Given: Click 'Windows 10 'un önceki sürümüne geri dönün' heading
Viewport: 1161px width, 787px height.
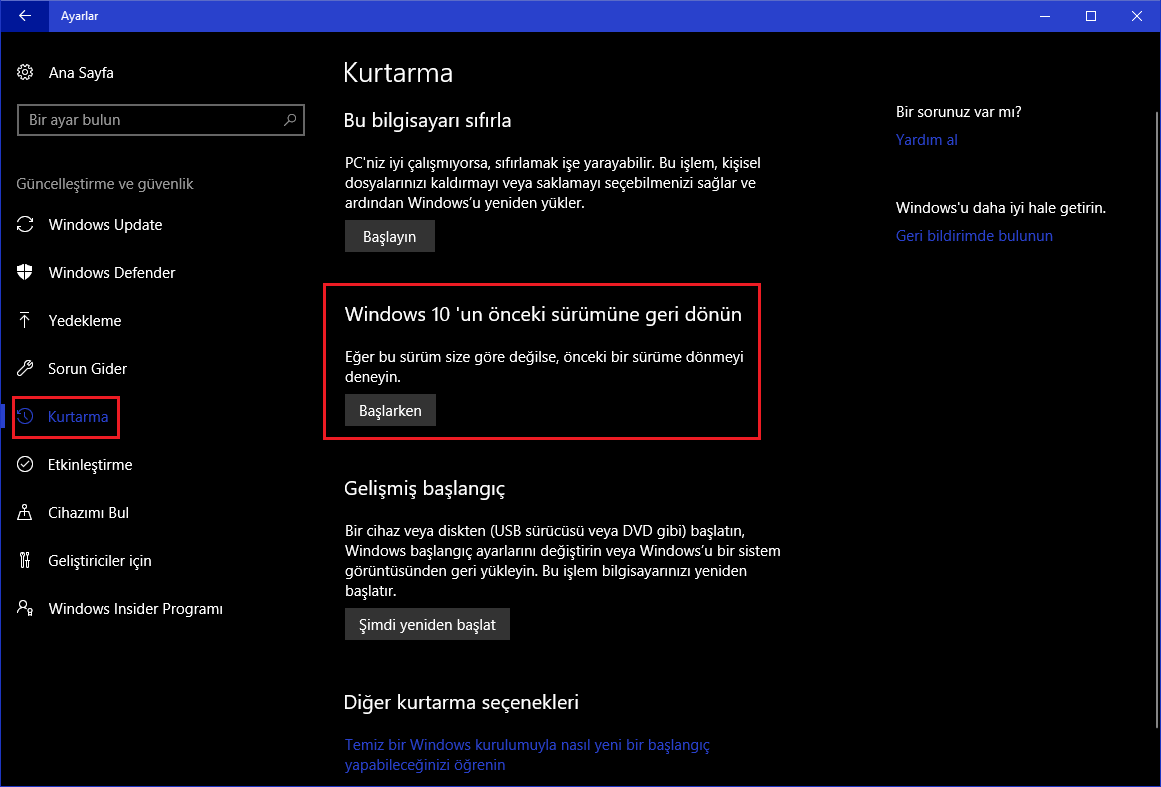Looking at the screenshot, I should click(543, 314).
